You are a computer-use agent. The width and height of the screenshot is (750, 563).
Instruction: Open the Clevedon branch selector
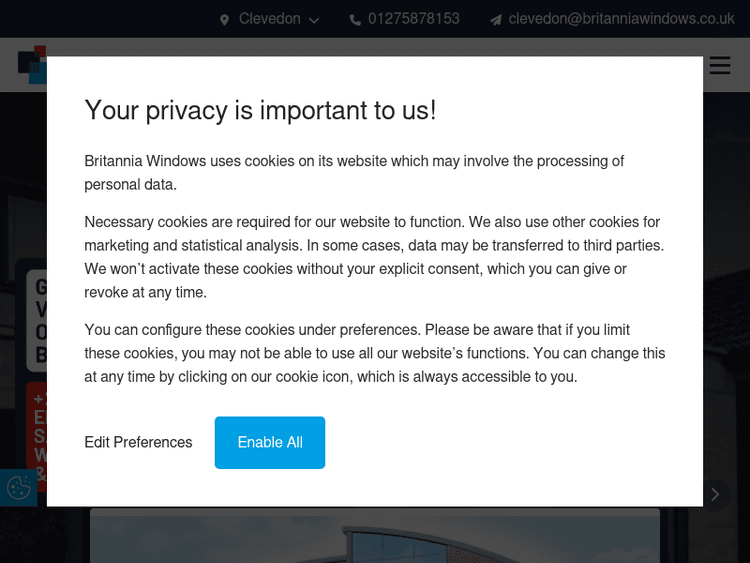pyautogui.click(x=270, y=19)
